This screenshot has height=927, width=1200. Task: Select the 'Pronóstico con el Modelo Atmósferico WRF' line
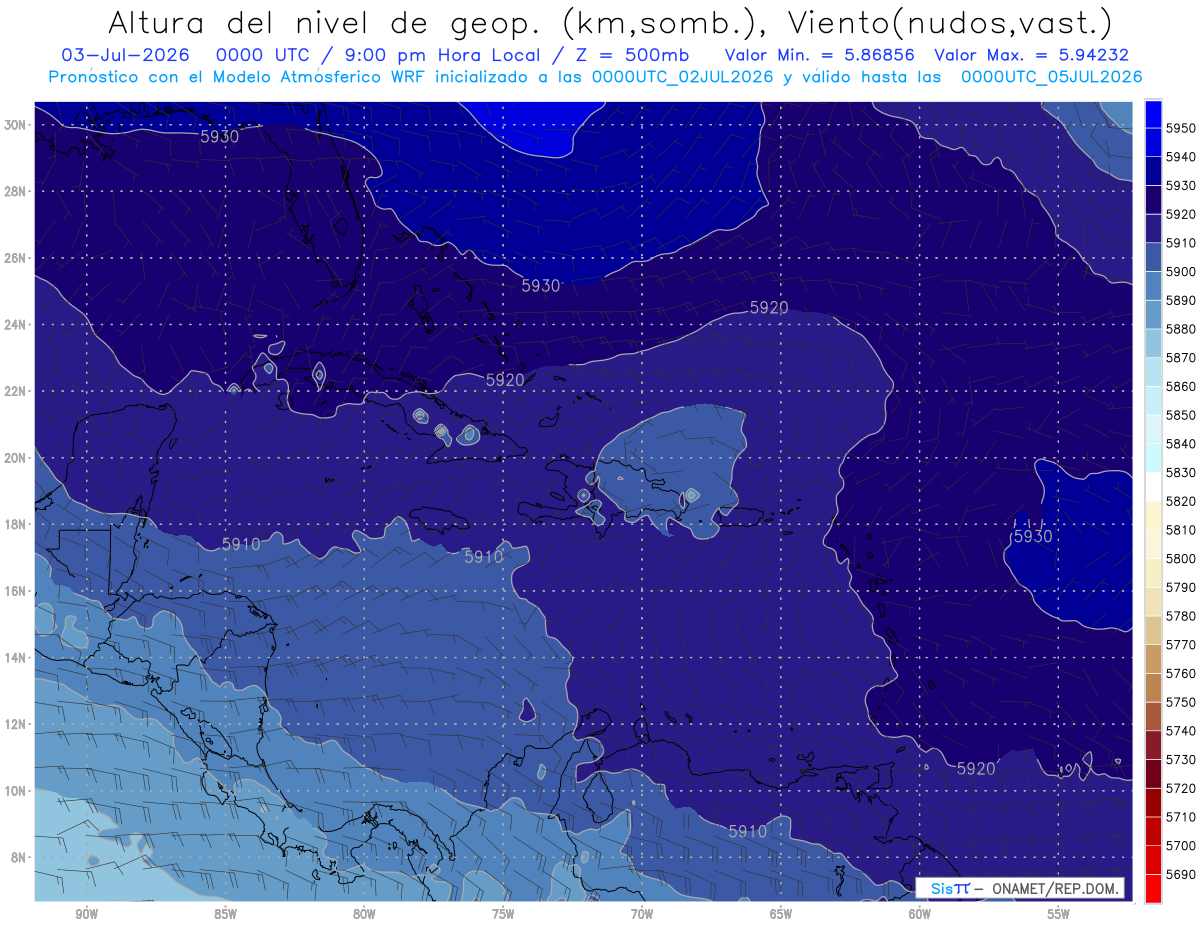pos(239,76)
